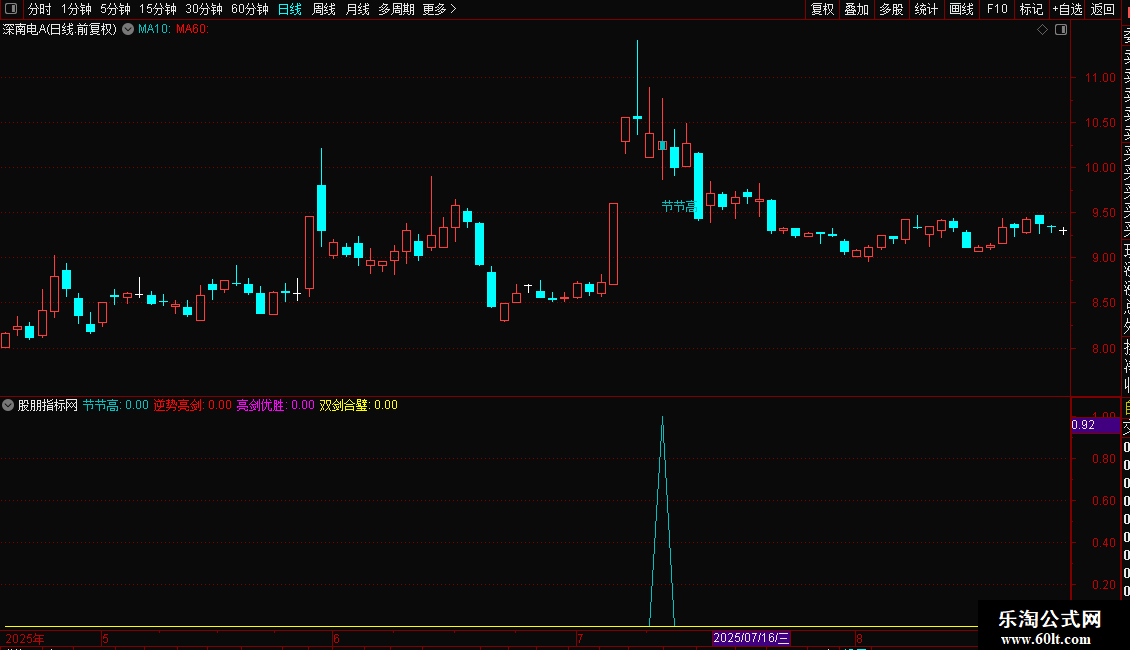Click the 0.40 indicator axis label
The width and height of the screenshot is (1130, 650).
pos(1103,543)
